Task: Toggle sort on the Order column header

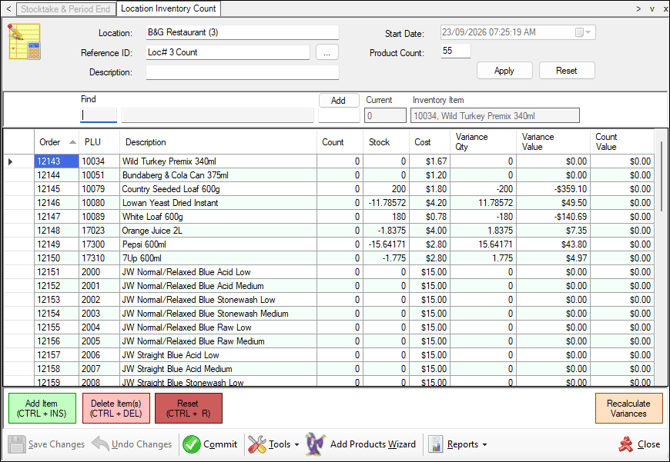Action: click(x=56, y=142)
